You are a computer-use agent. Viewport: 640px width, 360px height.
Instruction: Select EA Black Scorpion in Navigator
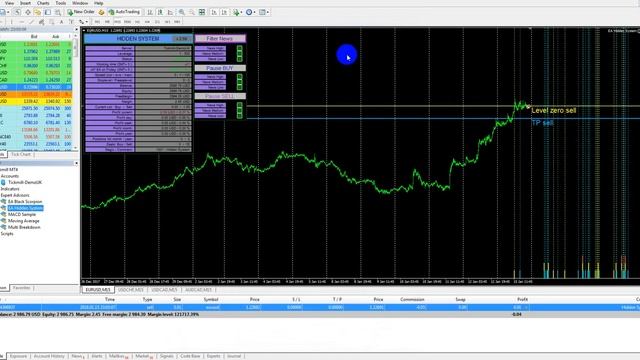pyautogui.click(x=25, y=202)
